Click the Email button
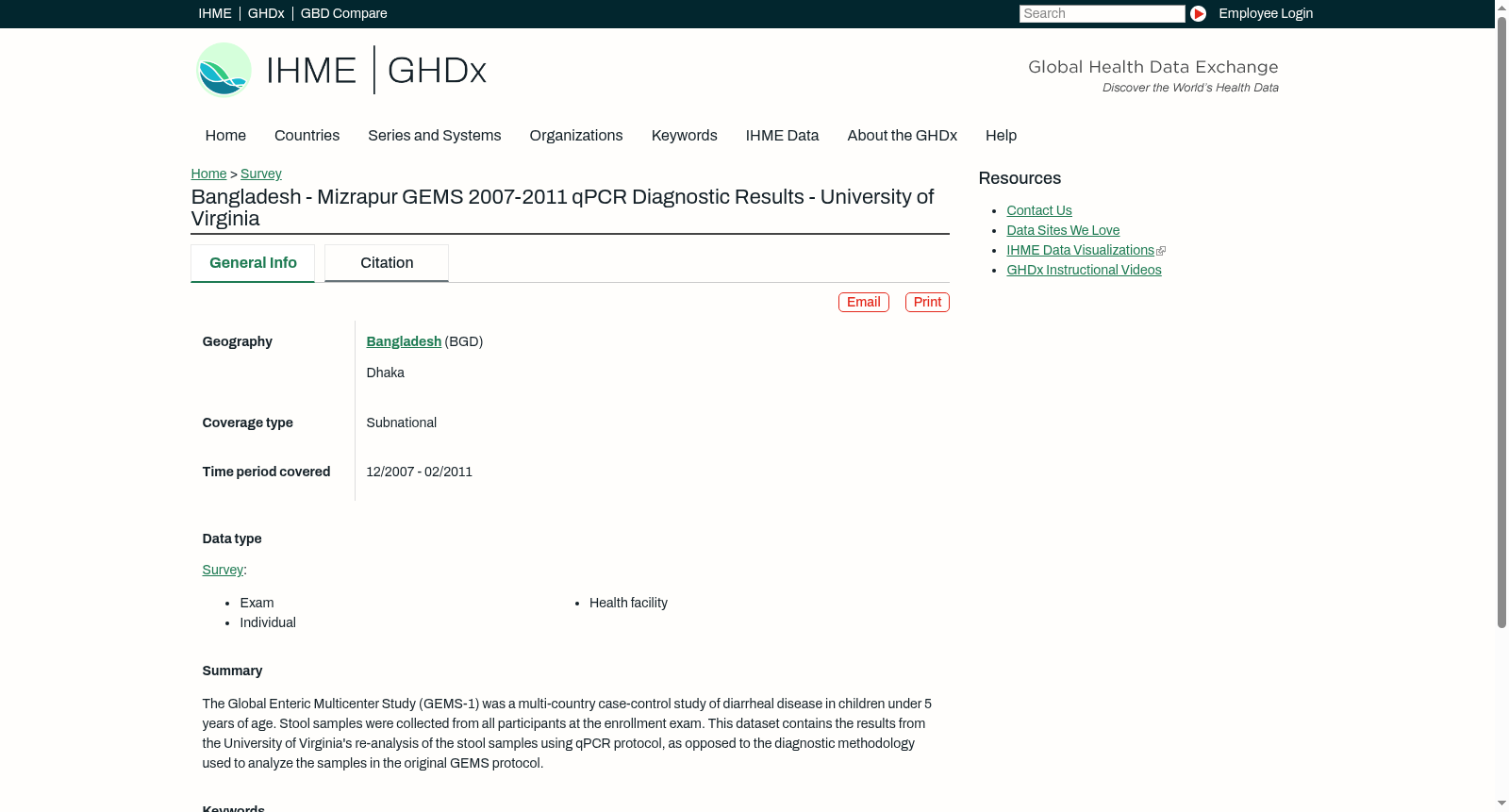Viewport: 1509px width, 812px height. click(x=864, y=302)
